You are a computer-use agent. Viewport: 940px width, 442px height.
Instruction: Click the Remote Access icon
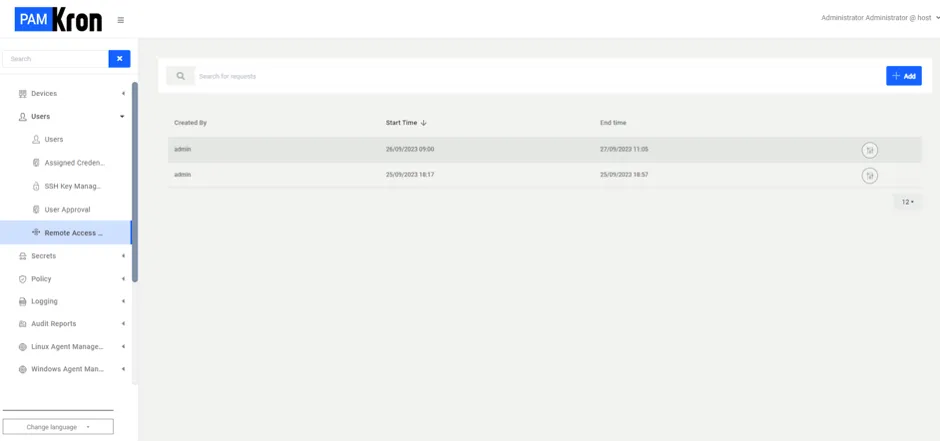click(36, 233)
